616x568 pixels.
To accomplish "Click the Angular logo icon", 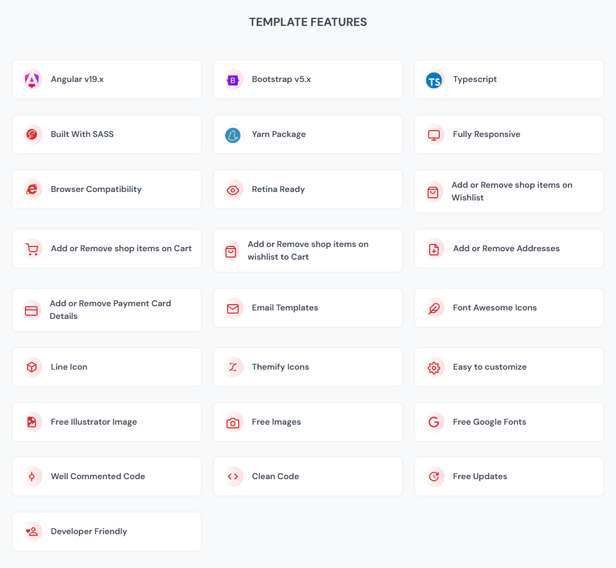I will click(x=32, y=80).
